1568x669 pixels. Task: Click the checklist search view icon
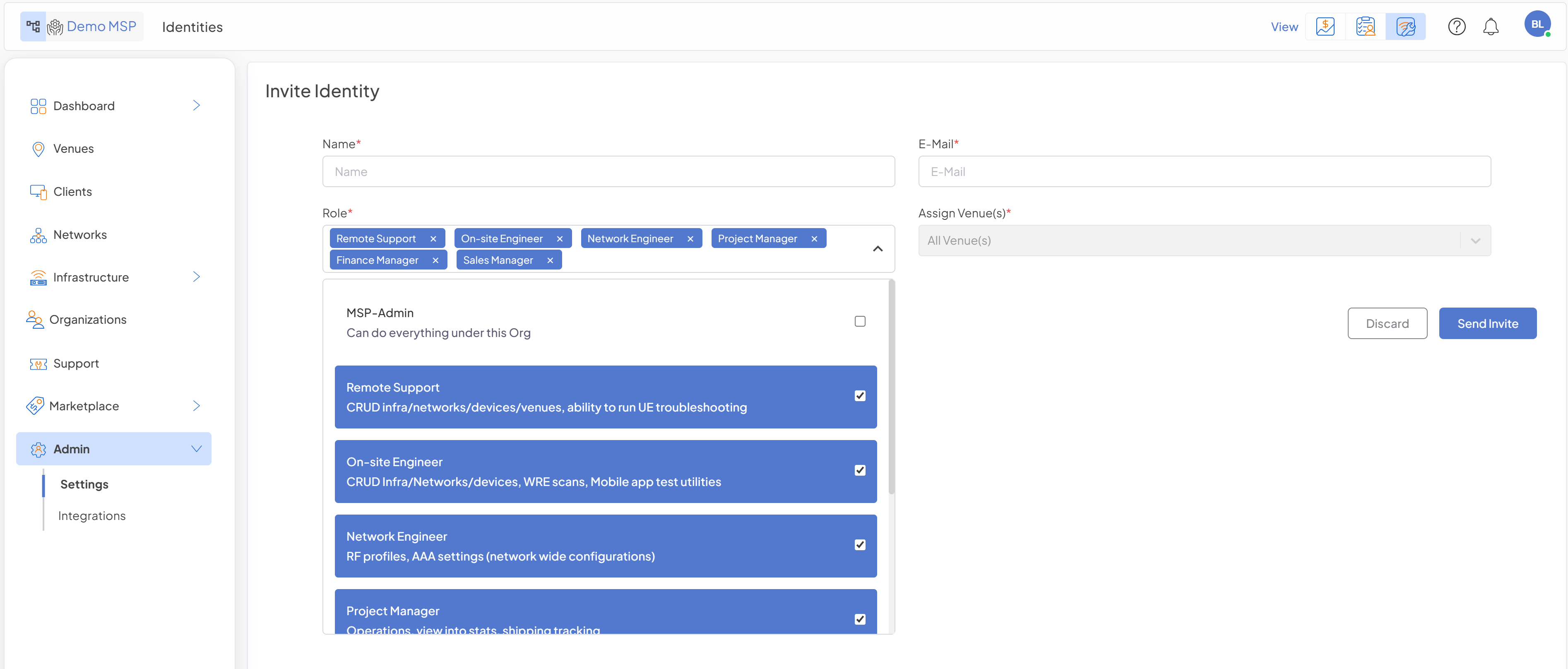coord(1365,27)
